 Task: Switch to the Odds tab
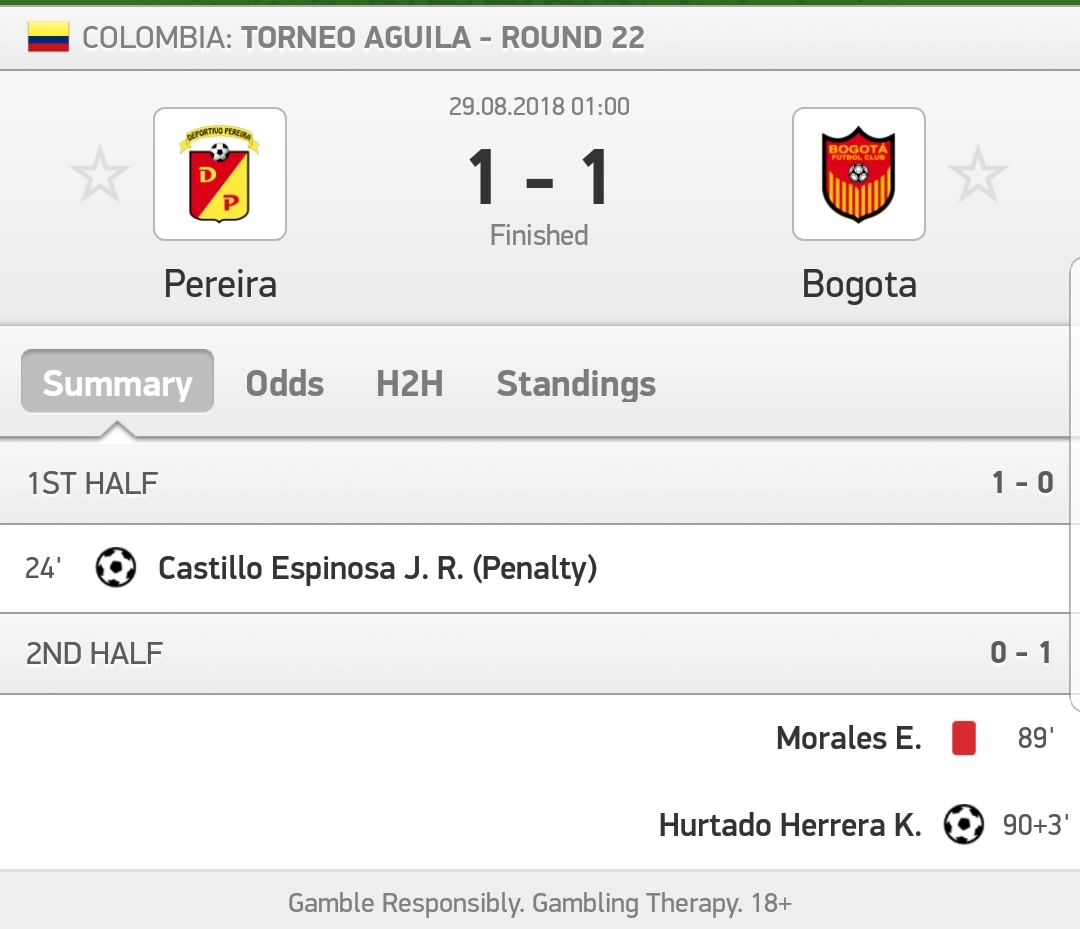click(284, 384)
